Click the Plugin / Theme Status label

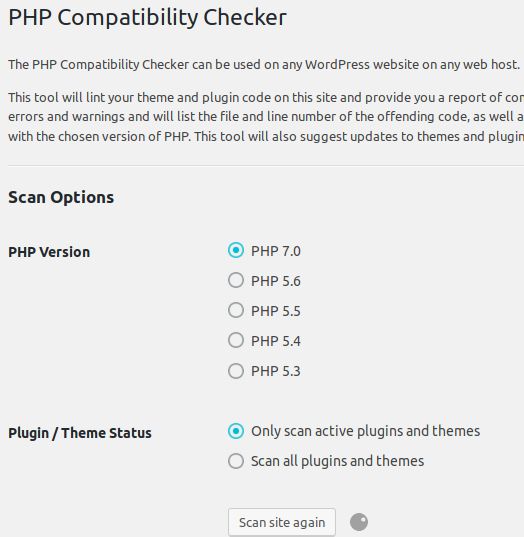click(x=80, y=433)
